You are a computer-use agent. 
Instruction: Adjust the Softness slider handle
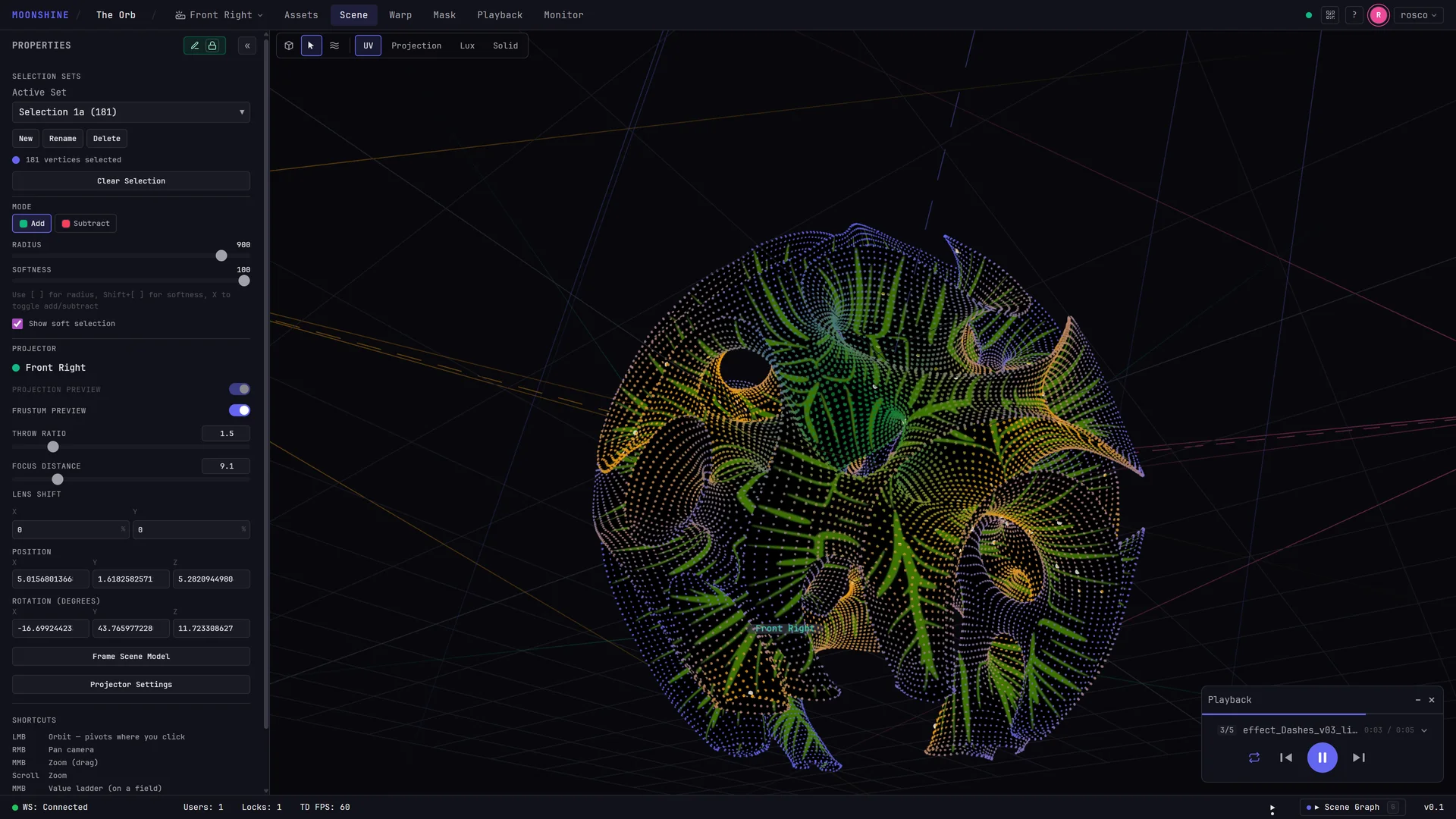click(x=244, y=281)
